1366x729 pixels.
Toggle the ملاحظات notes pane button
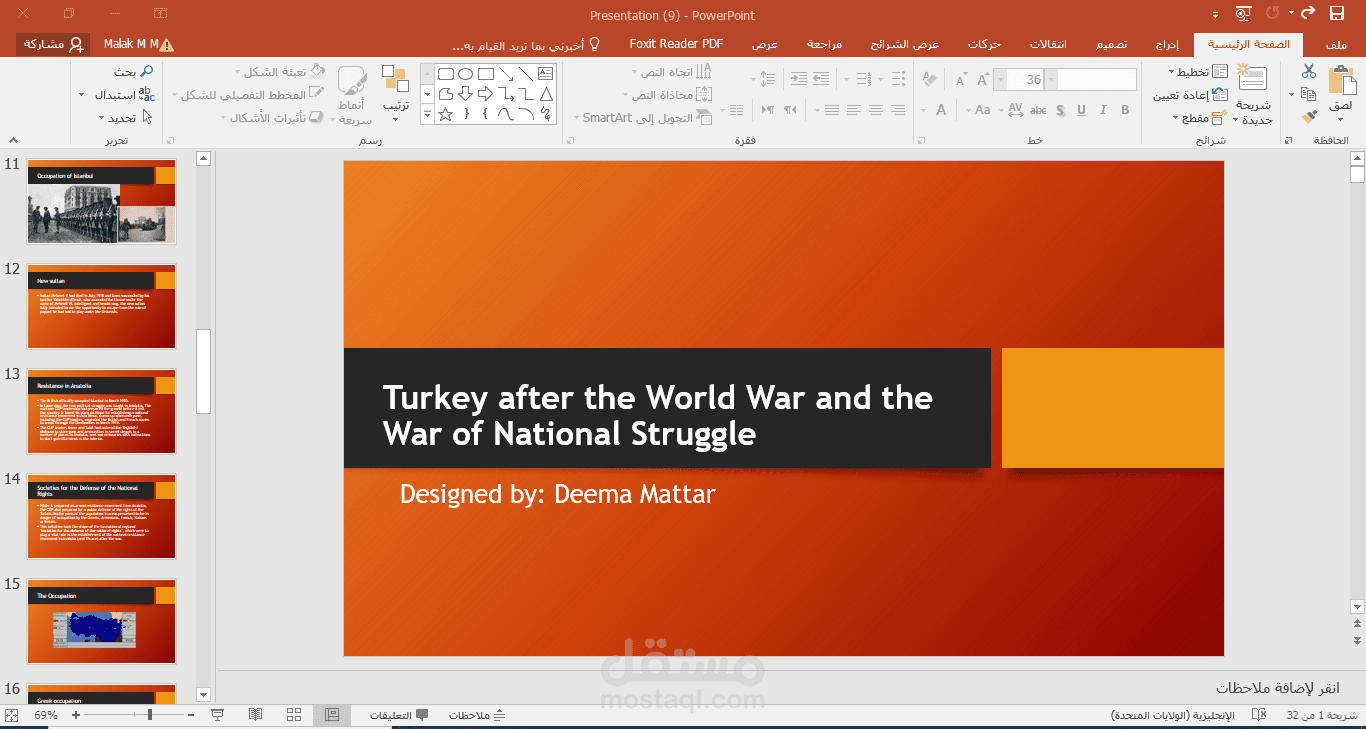click(x=477, y=715)
